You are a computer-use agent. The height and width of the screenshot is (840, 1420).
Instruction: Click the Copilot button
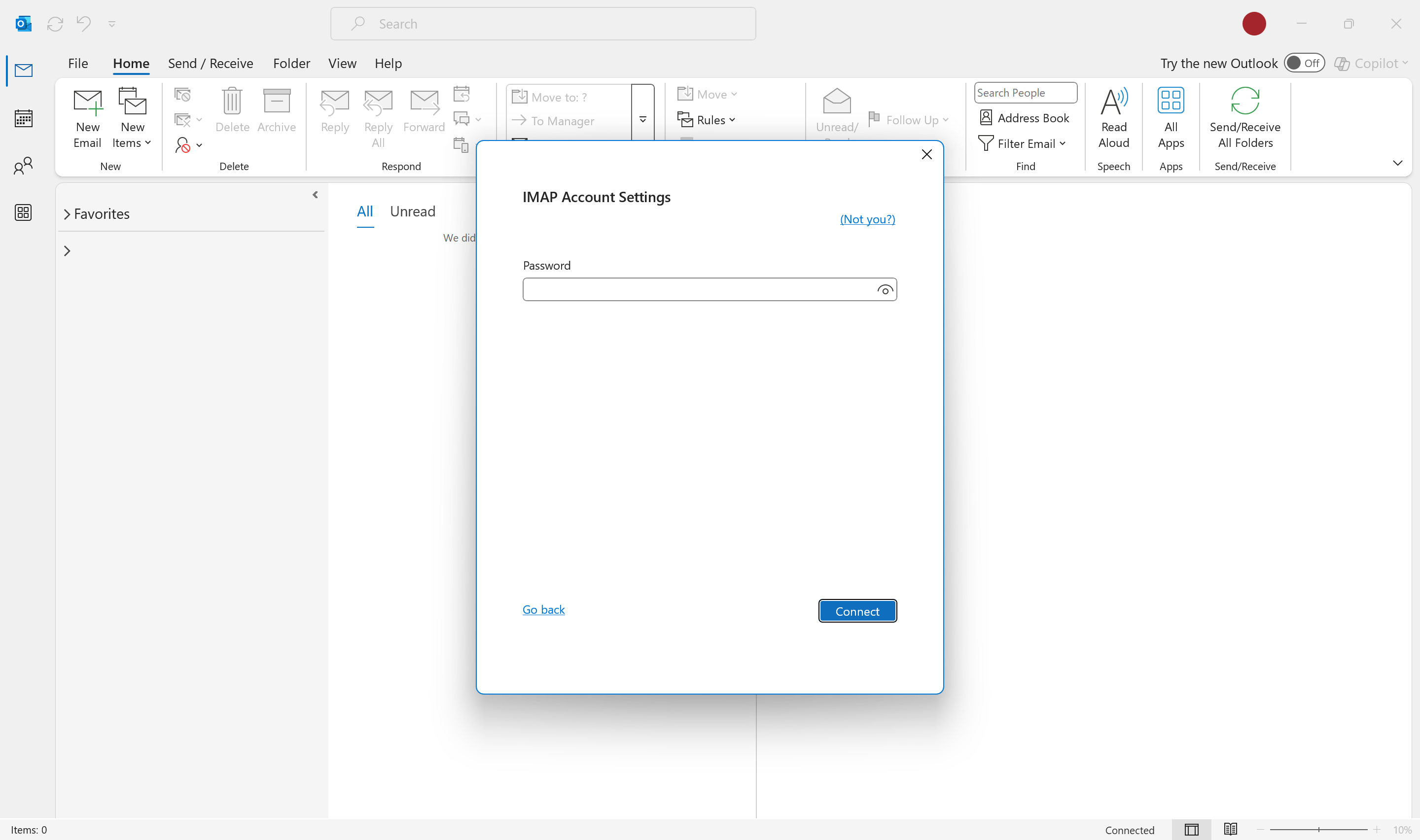click(x=1371, y=64)
